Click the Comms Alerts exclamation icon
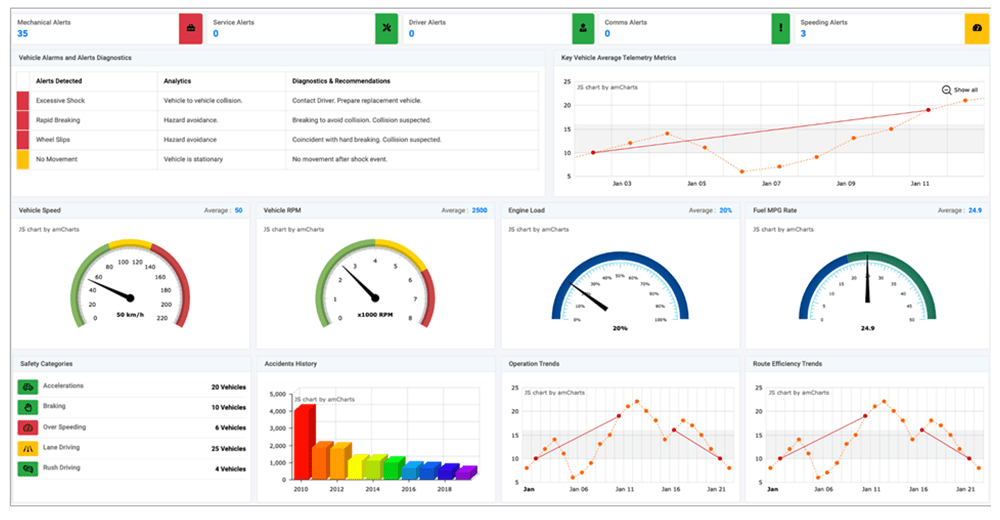This screenshot has width=1000, height=520. [x=780, y=29]
